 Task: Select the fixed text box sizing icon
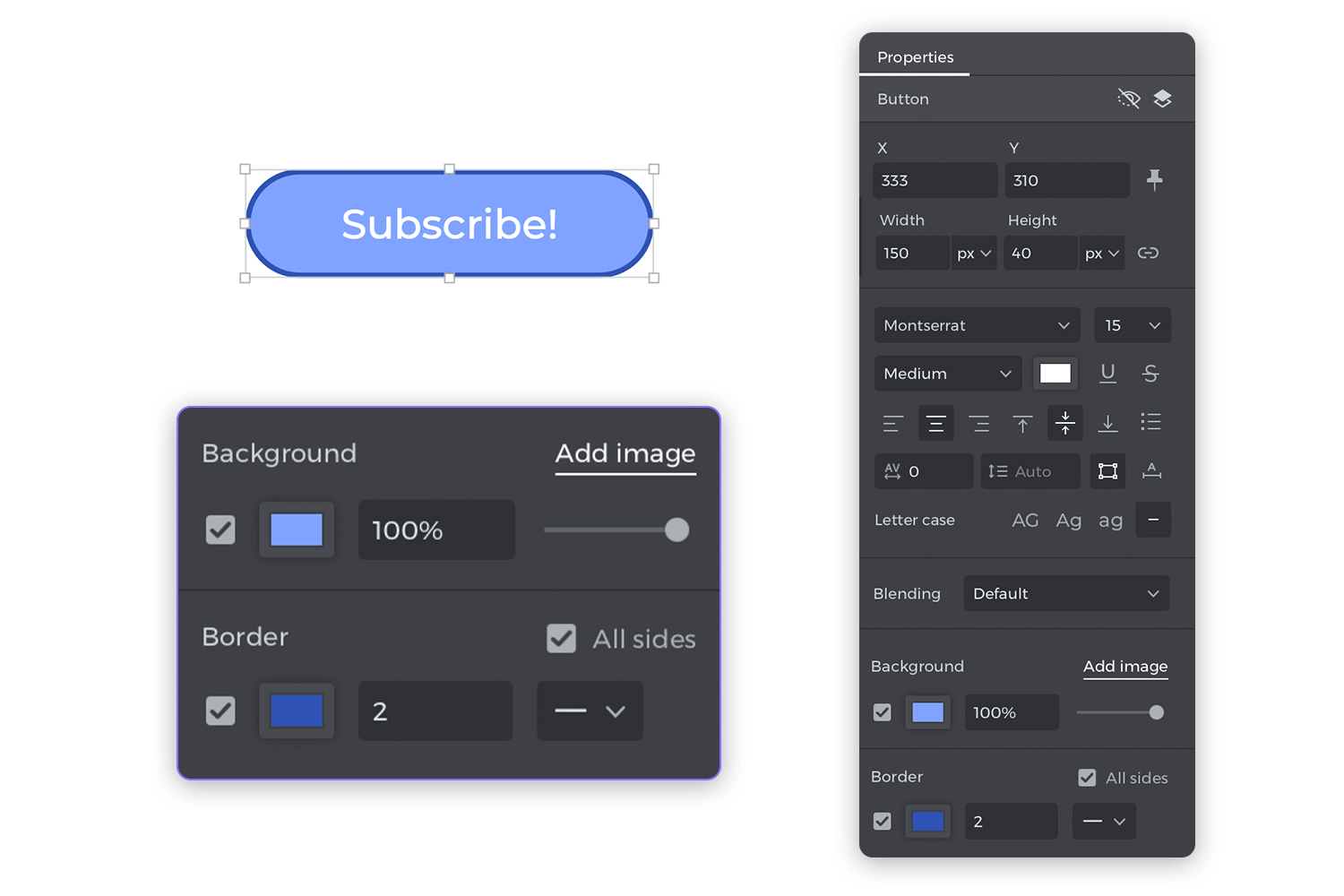(x=1107, y=471)
